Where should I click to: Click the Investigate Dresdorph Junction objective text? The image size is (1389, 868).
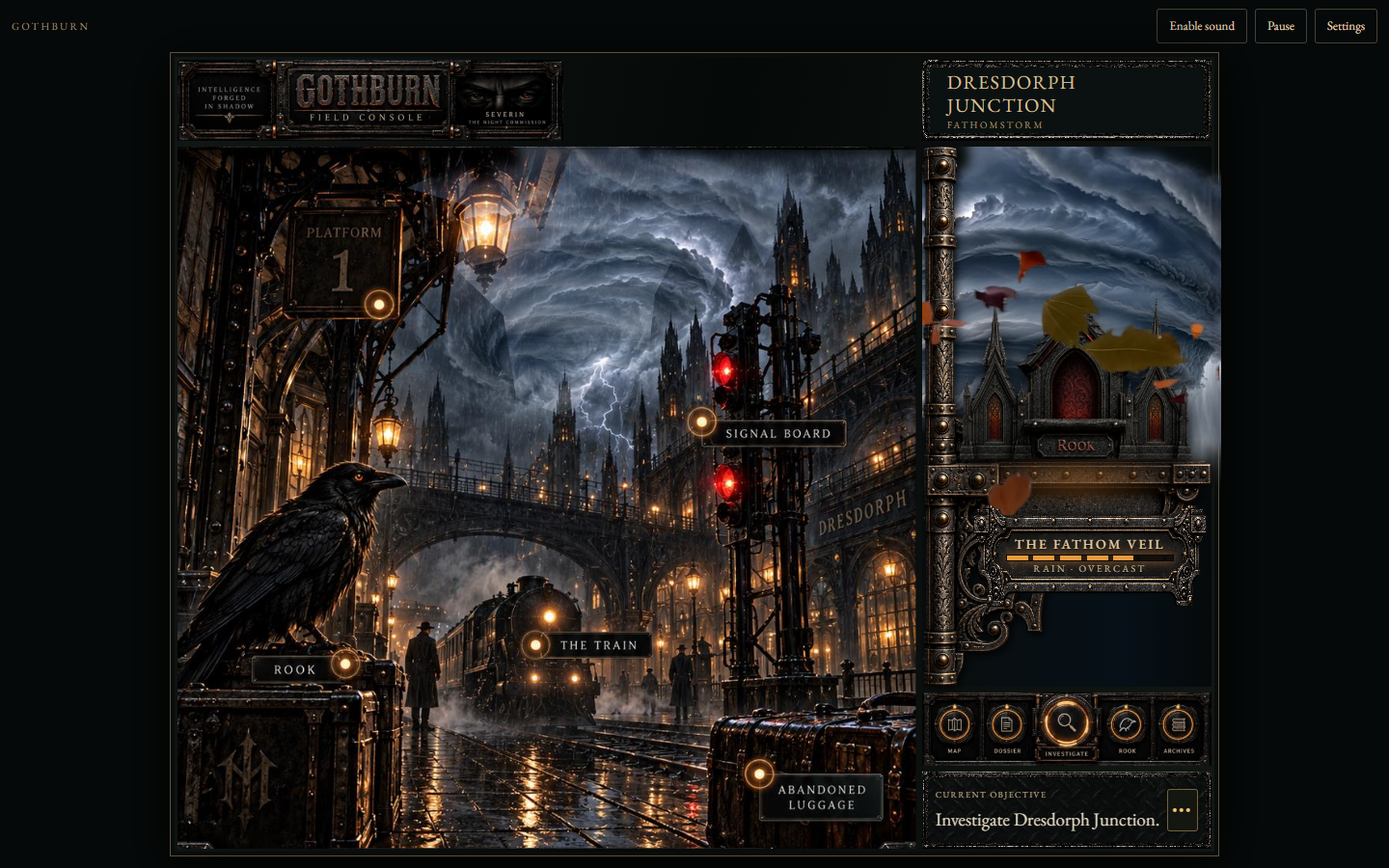coord(1047,820)
